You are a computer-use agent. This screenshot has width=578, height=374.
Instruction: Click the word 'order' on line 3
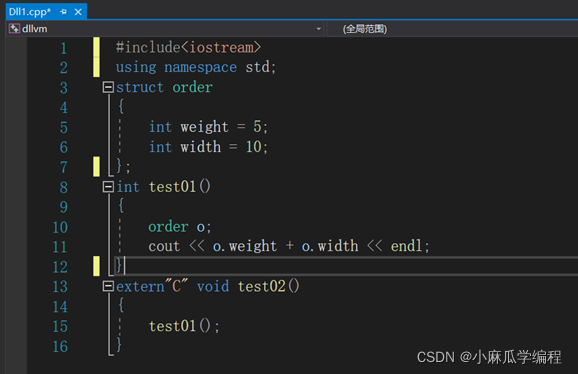(192, 87)
